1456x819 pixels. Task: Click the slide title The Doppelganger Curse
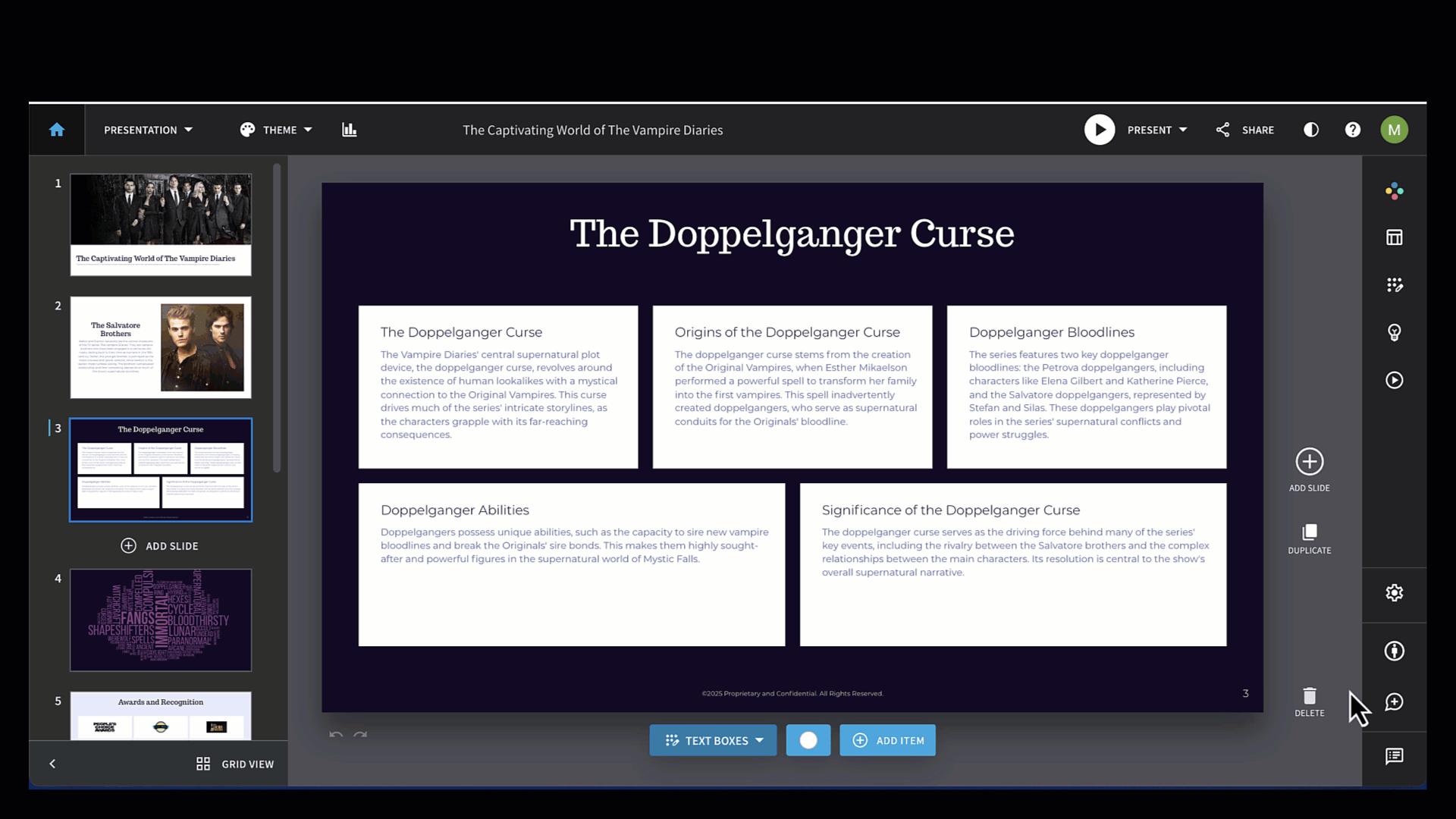(792, 234)
